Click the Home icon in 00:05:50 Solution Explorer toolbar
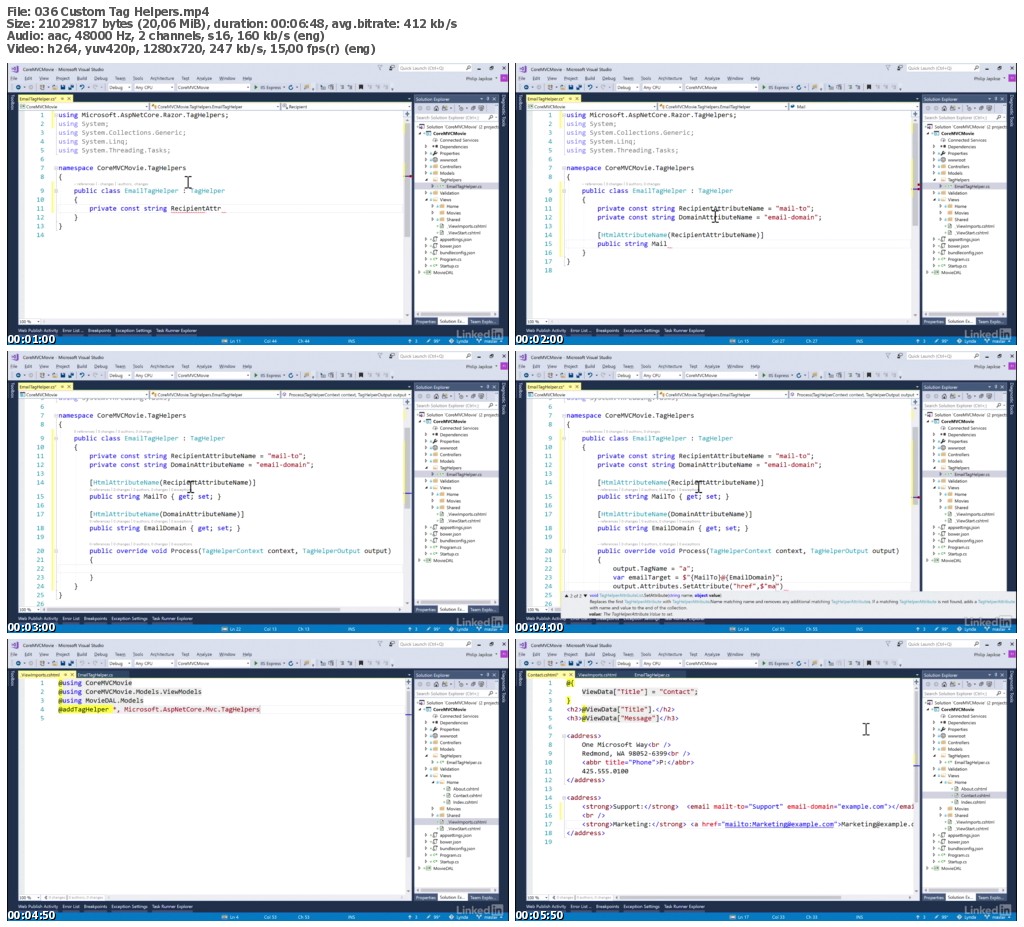Viewport: 1024px width, 927px height. coord(944,684)
